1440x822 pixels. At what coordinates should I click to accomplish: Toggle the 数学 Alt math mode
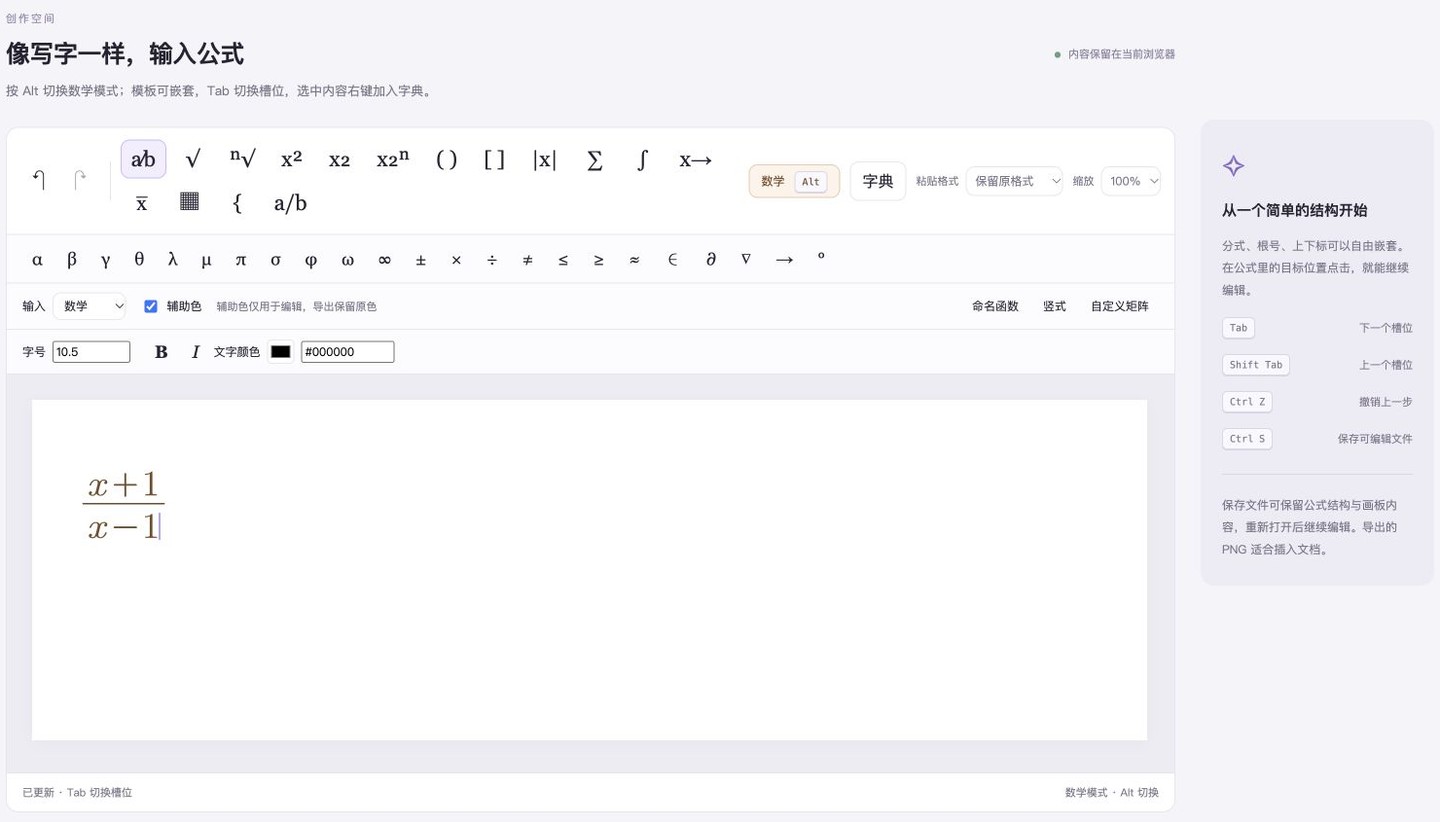click(x=794, y=181)
